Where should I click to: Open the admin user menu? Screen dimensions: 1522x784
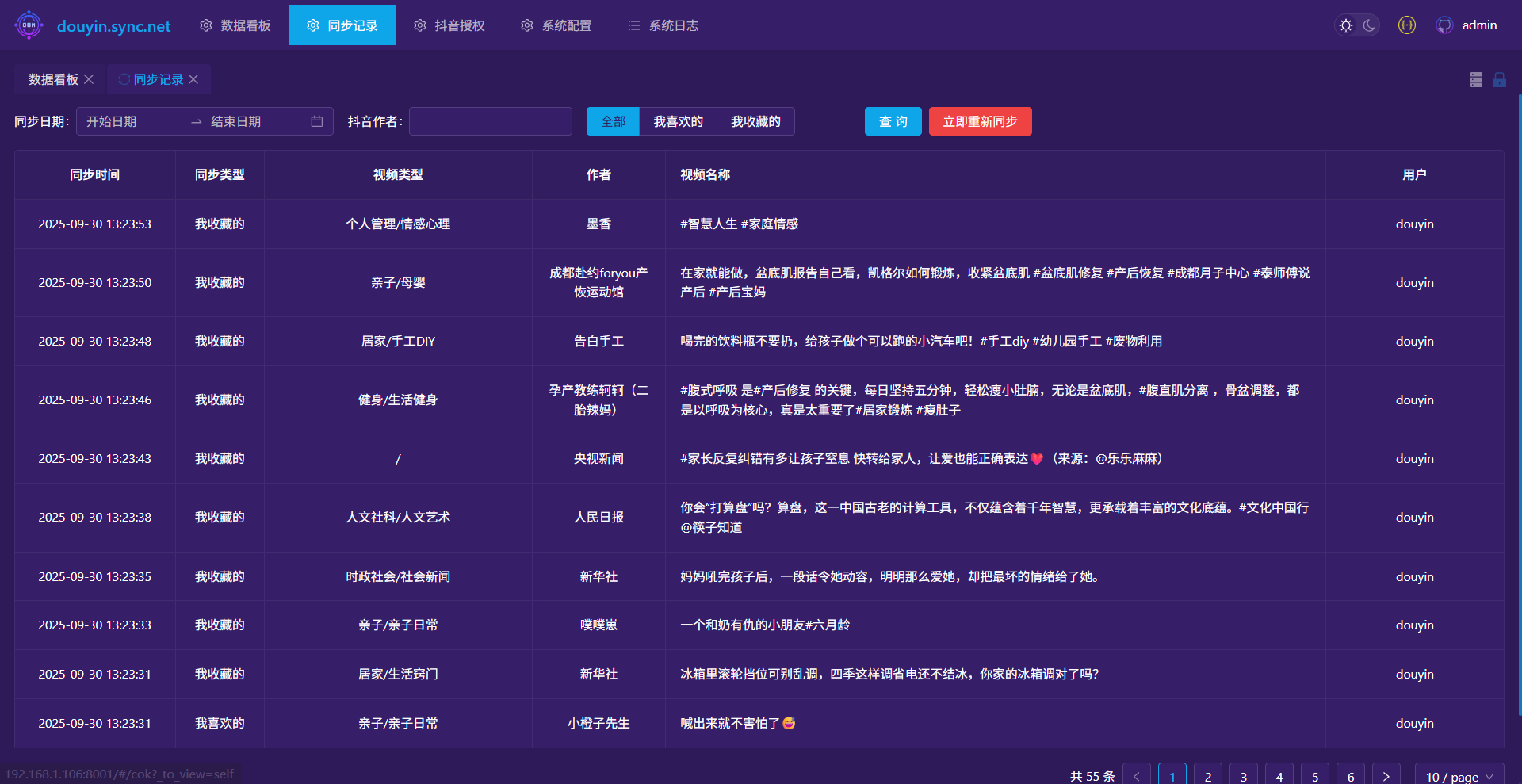1479,25
